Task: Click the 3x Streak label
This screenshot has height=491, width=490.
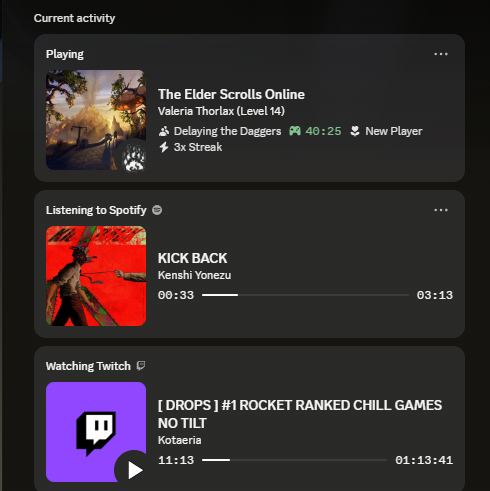Action: pyautogui.click(x=198, y=147)
